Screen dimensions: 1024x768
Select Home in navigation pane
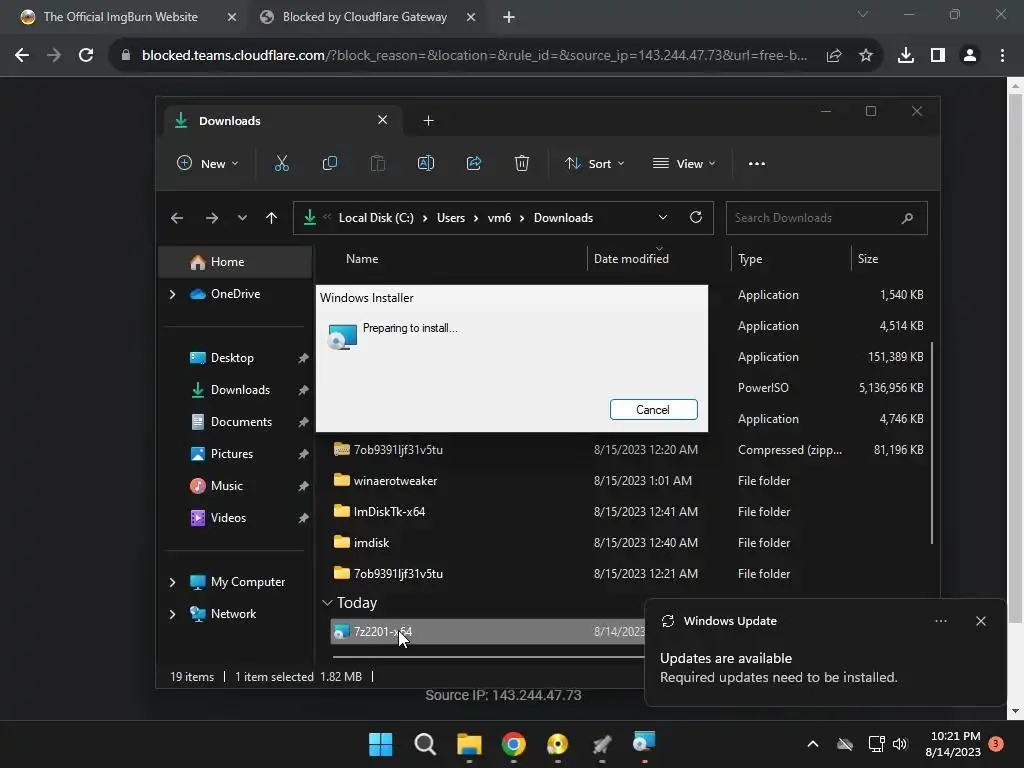pyautogui.click(x=235, y=262)
